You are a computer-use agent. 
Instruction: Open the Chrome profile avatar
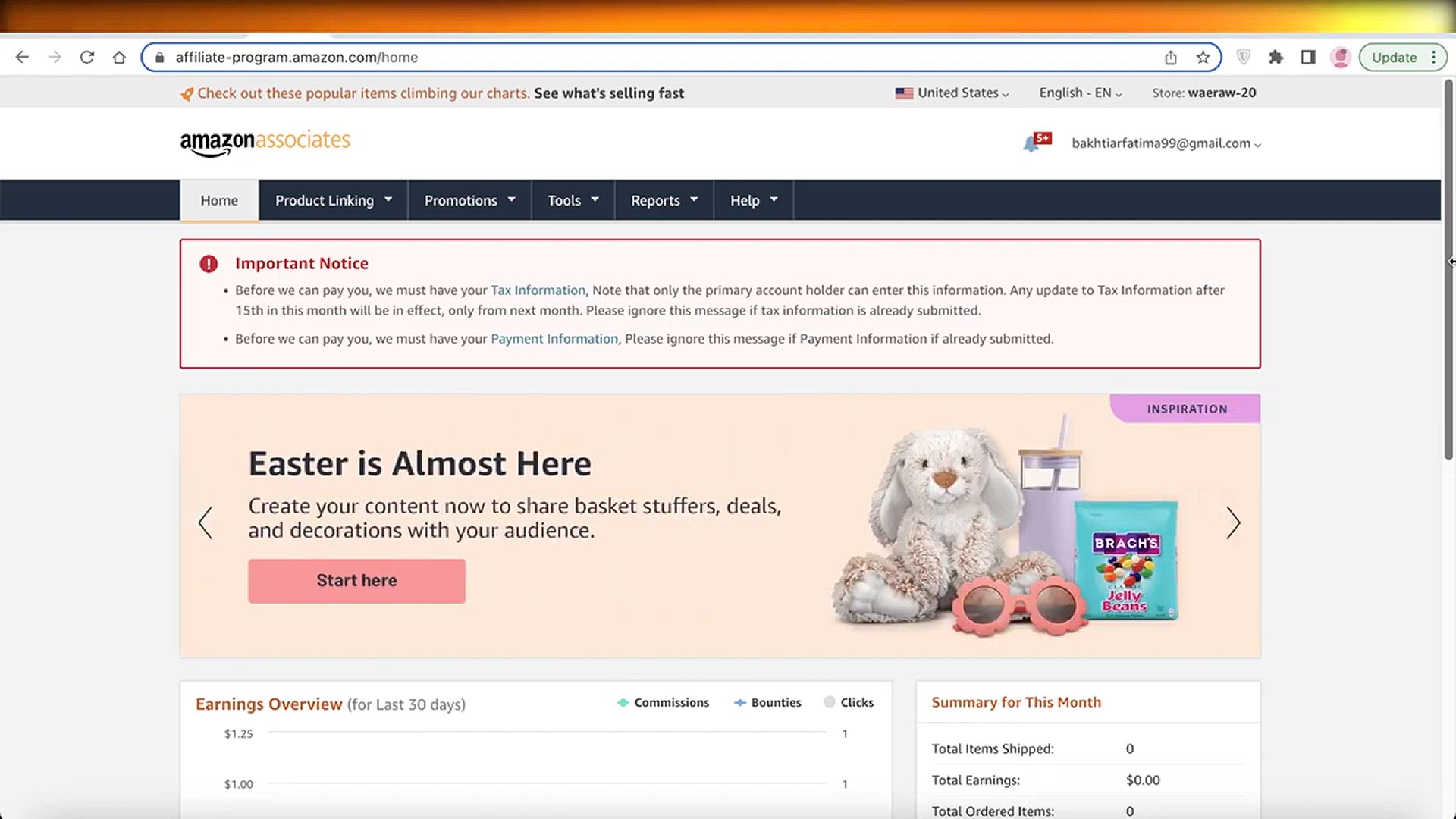(1341, 58)
